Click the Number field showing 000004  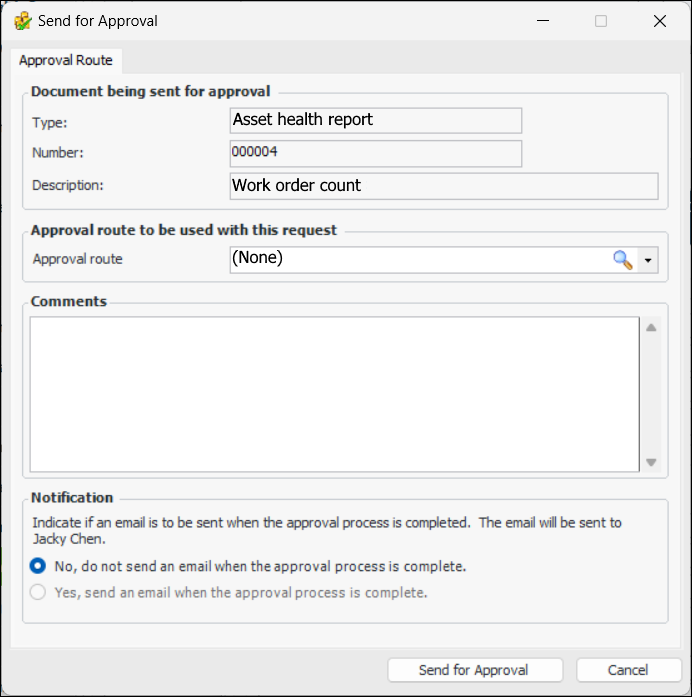point(375,153)
